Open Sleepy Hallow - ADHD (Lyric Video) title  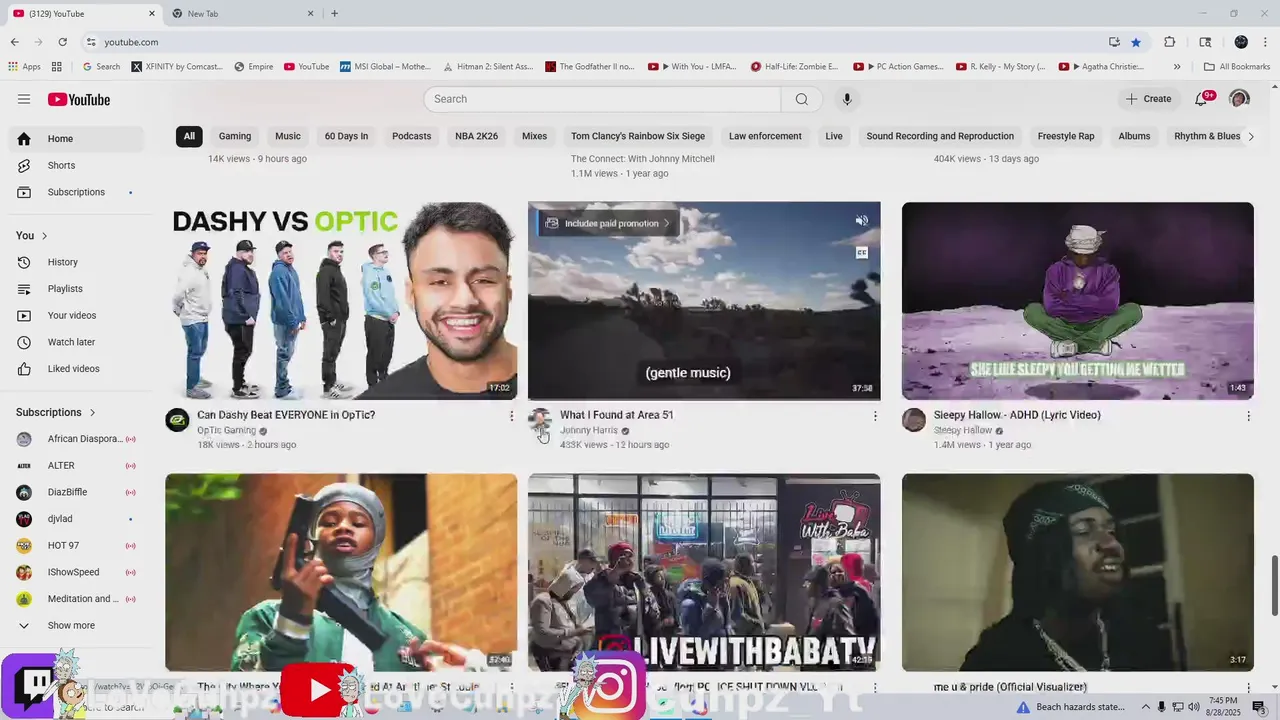[1017, 415]
